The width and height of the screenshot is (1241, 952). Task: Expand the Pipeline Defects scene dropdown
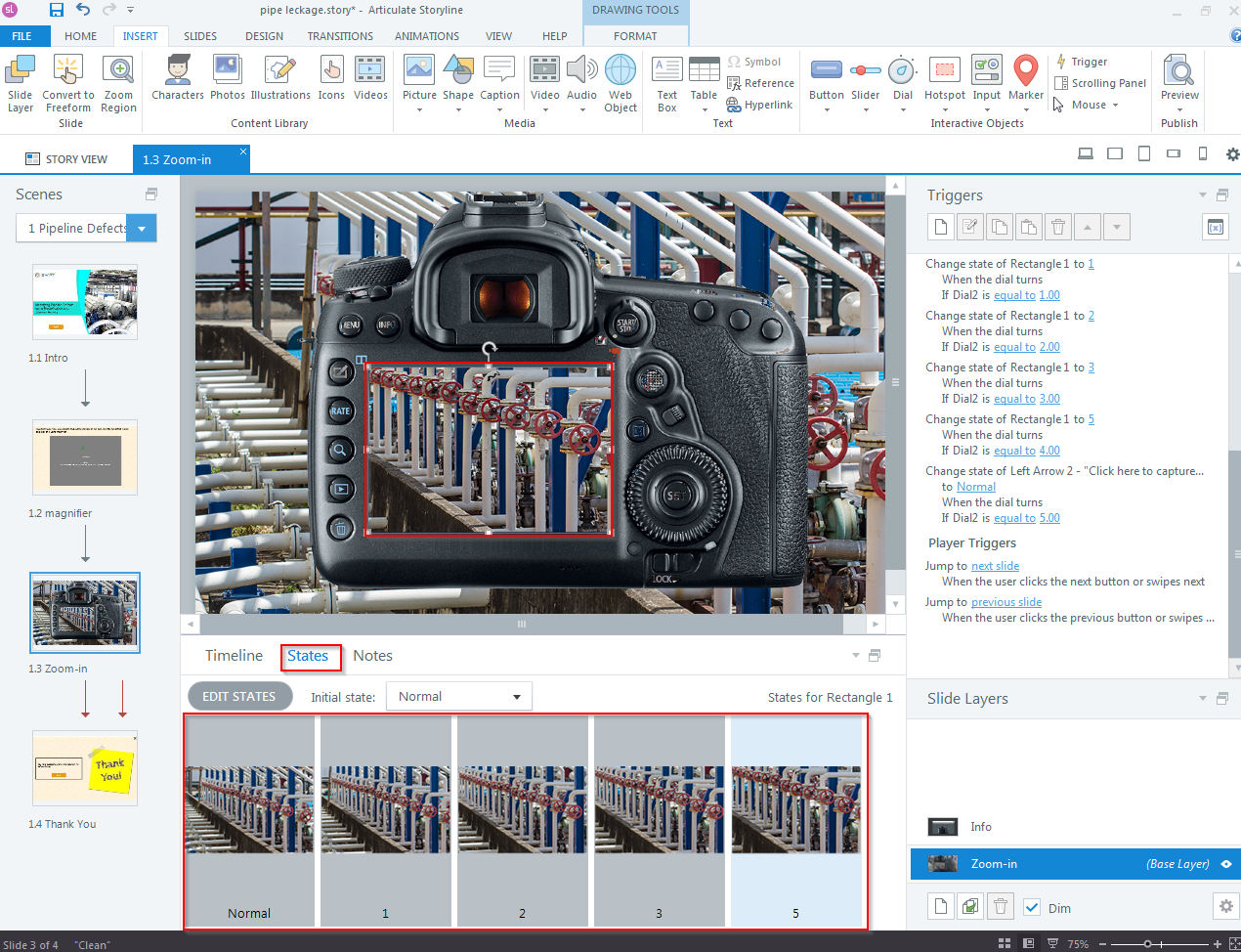[142, 229]
